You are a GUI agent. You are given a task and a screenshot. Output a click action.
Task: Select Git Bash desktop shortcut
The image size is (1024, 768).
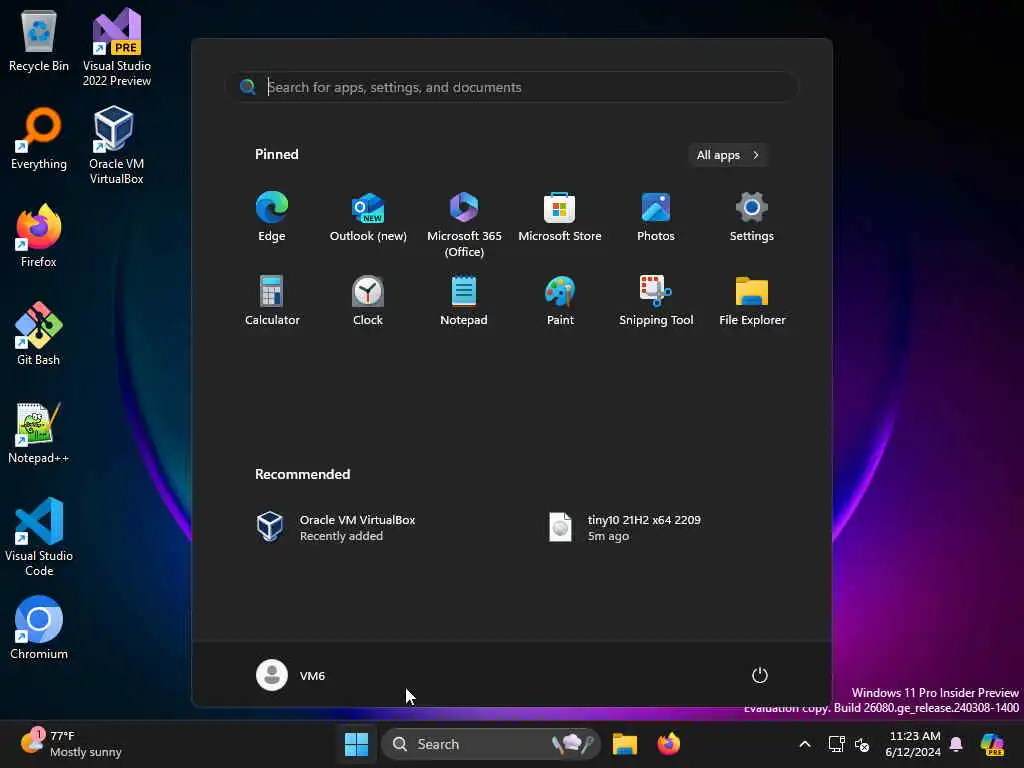[x=39, y=334]
